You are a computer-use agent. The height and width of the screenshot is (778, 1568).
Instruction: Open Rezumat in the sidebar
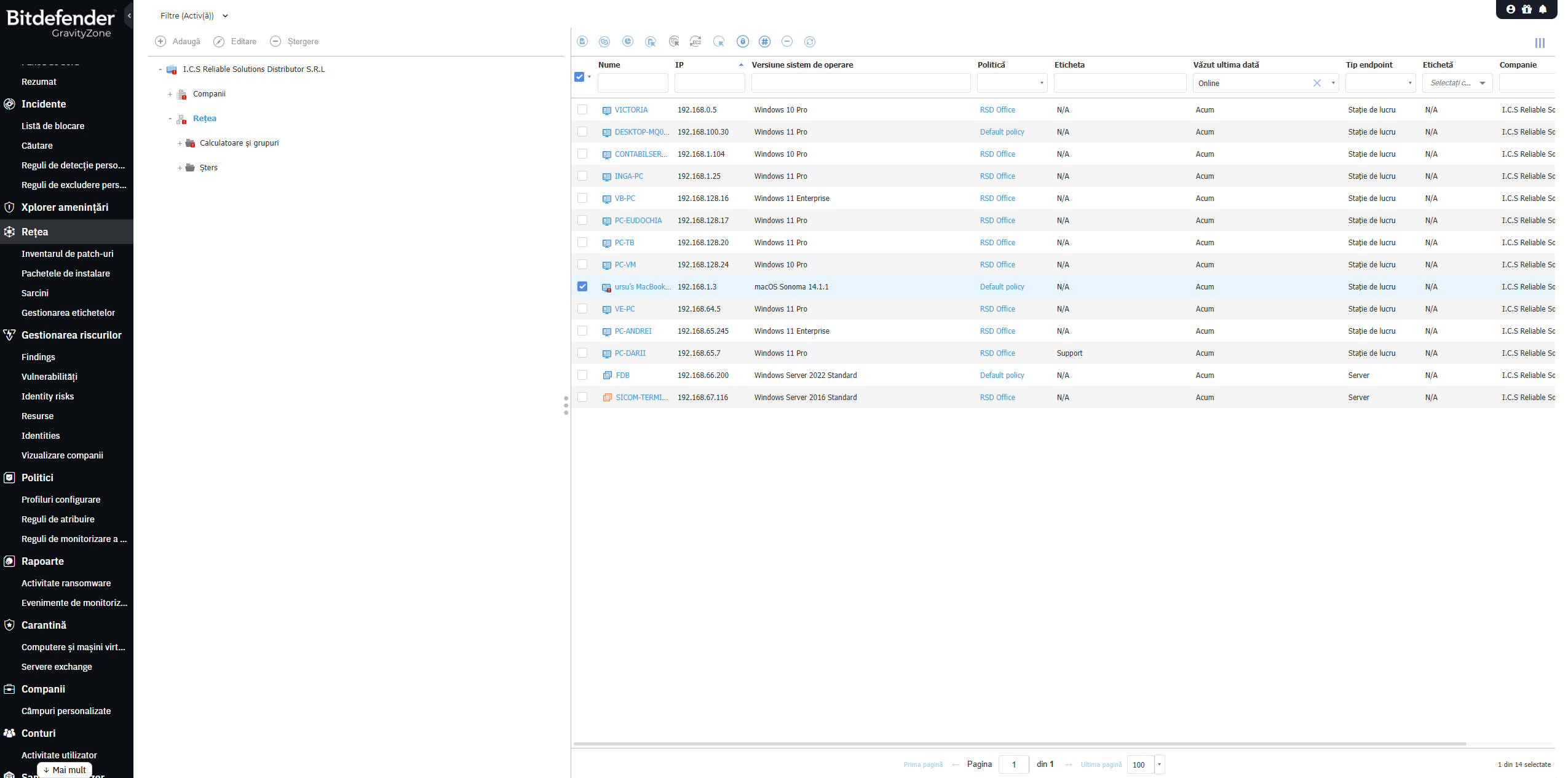[39, 82]
